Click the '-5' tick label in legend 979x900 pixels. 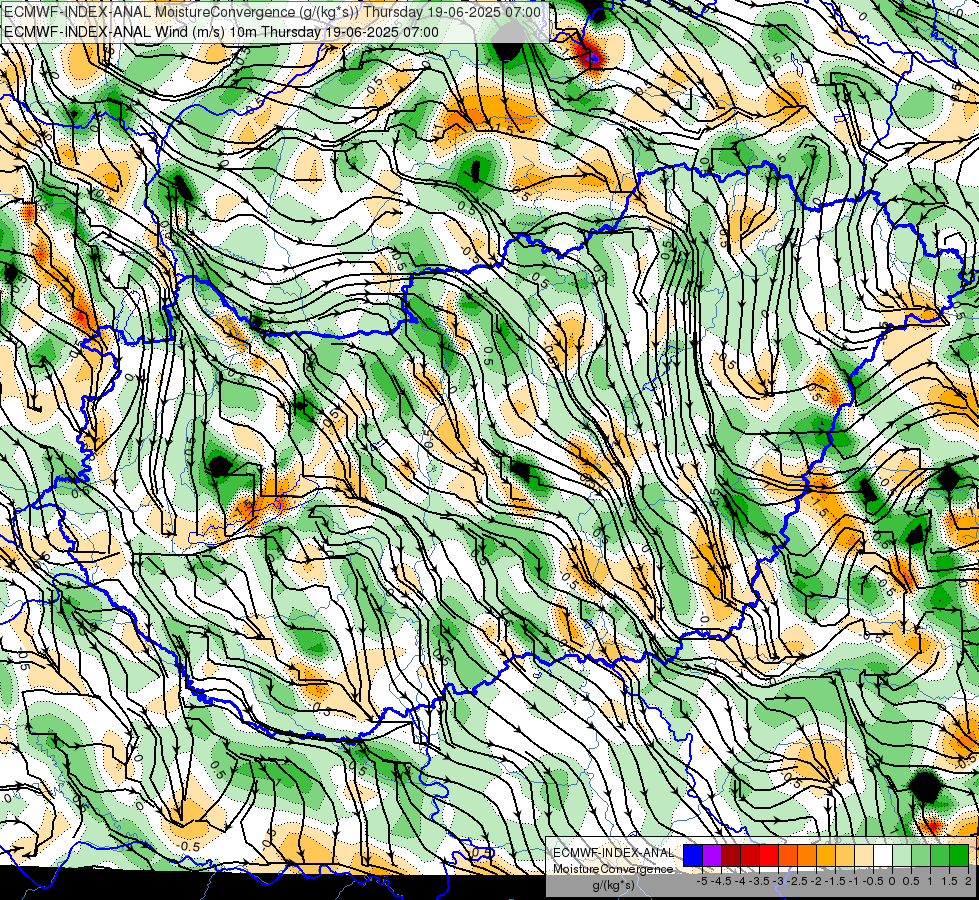pos(702,881)
